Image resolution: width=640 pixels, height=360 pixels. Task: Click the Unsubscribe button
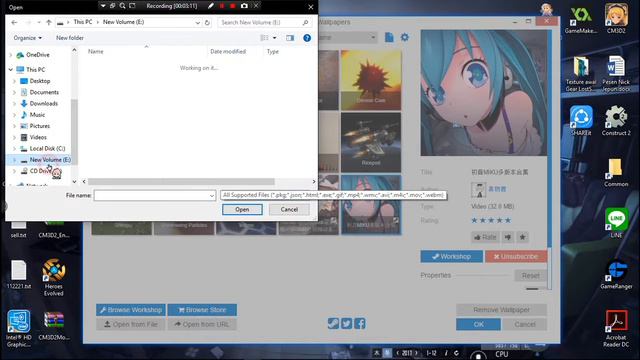pos(516,256)
